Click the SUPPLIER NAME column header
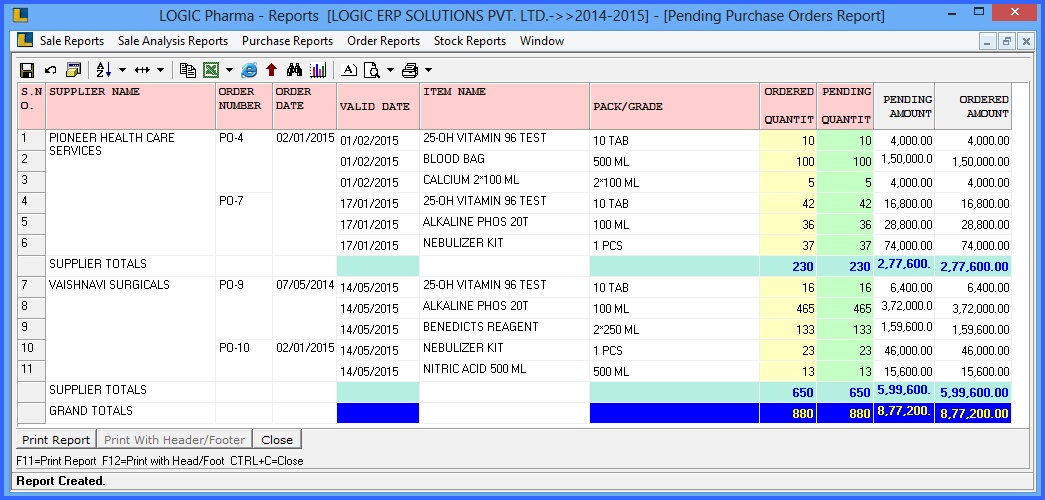The width and height of the screenshot is (1045, 500). [131, 106]
